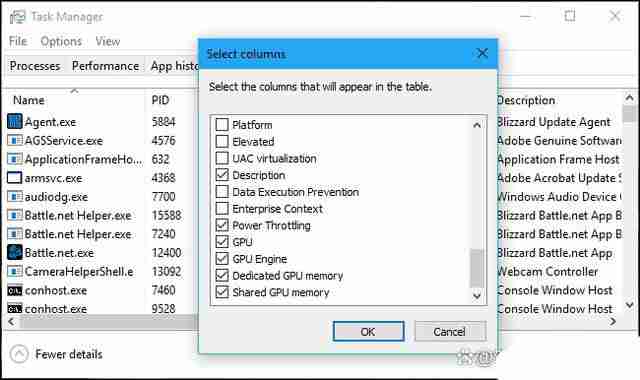
Task: Switch to the Performance tab
Action: [105, 66]
